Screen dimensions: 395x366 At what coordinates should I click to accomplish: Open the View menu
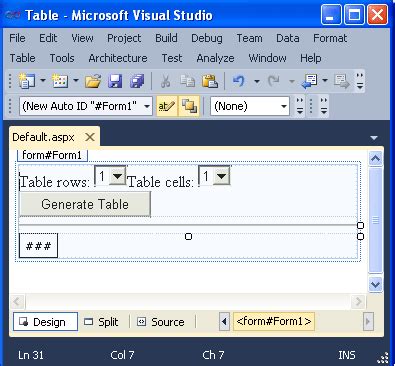click(82, 38)
